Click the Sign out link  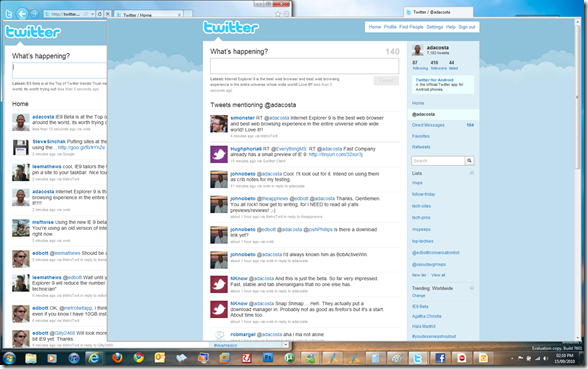[x=466, y=27]
